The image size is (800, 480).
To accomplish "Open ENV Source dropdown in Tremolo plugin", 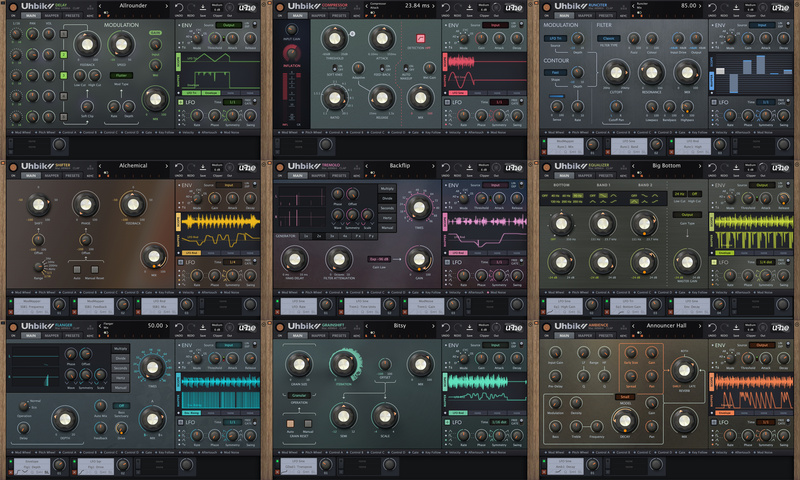I will 493,185.
